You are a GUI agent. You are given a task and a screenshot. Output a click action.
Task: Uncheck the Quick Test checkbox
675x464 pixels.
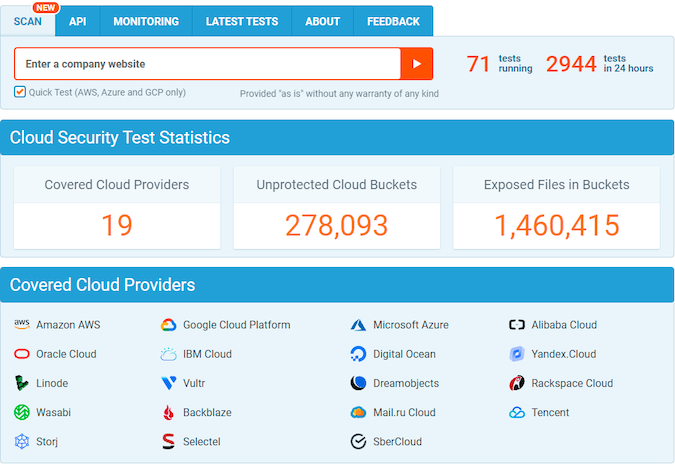20,92
